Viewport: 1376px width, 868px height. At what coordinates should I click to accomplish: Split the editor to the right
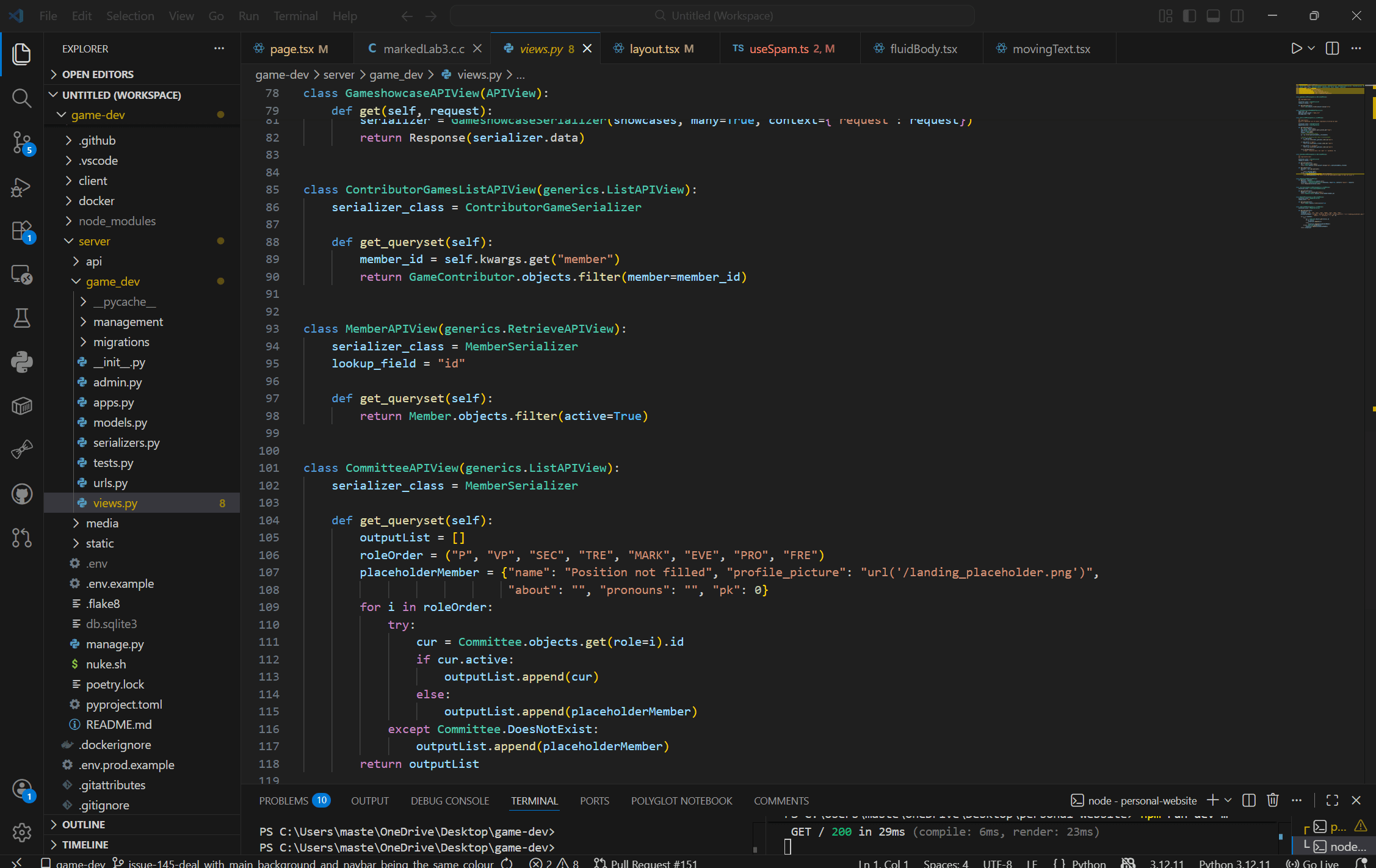1333,48
